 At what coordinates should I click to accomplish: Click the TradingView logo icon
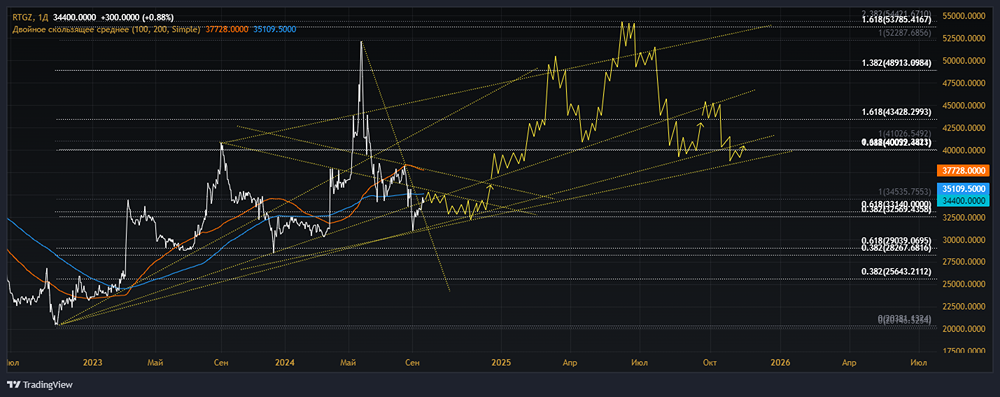click(13, 385)
